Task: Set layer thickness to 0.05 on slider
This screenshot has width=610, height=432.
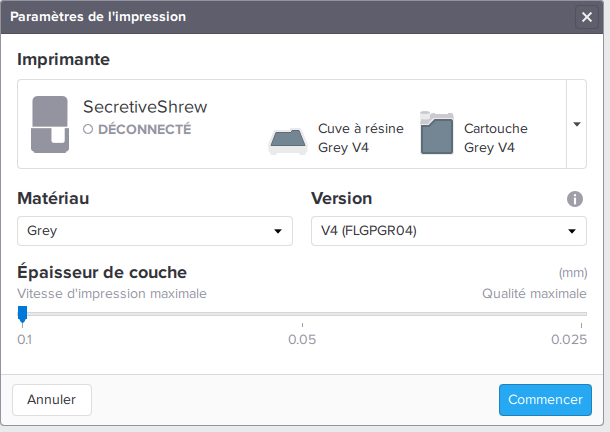Action: tap(303, 315)
